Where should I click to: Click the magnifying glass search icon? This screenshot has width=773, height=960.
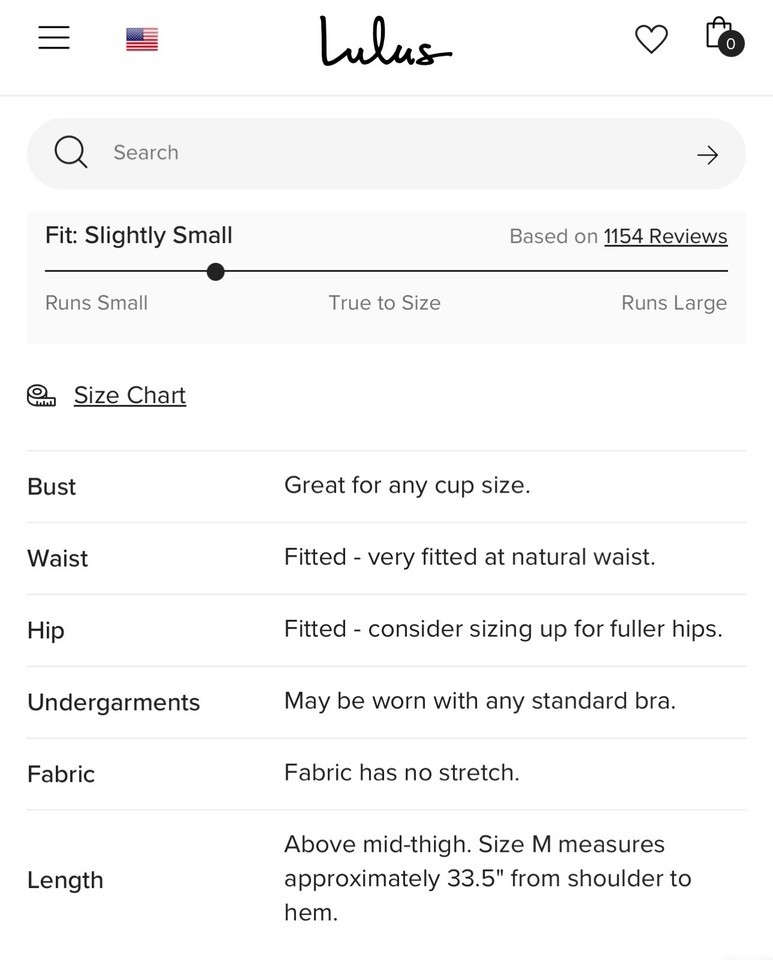[70, 153]
